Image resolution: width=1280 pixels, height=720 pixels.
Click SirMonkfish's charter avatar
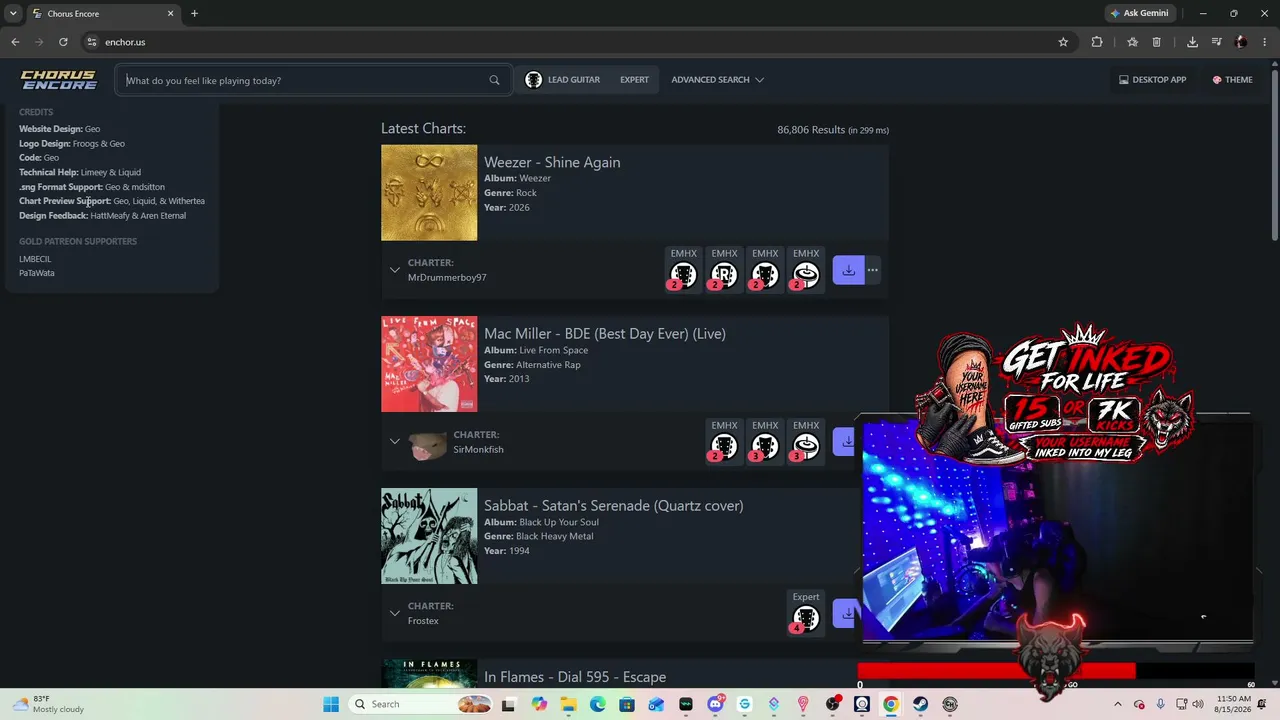point(429,445)
